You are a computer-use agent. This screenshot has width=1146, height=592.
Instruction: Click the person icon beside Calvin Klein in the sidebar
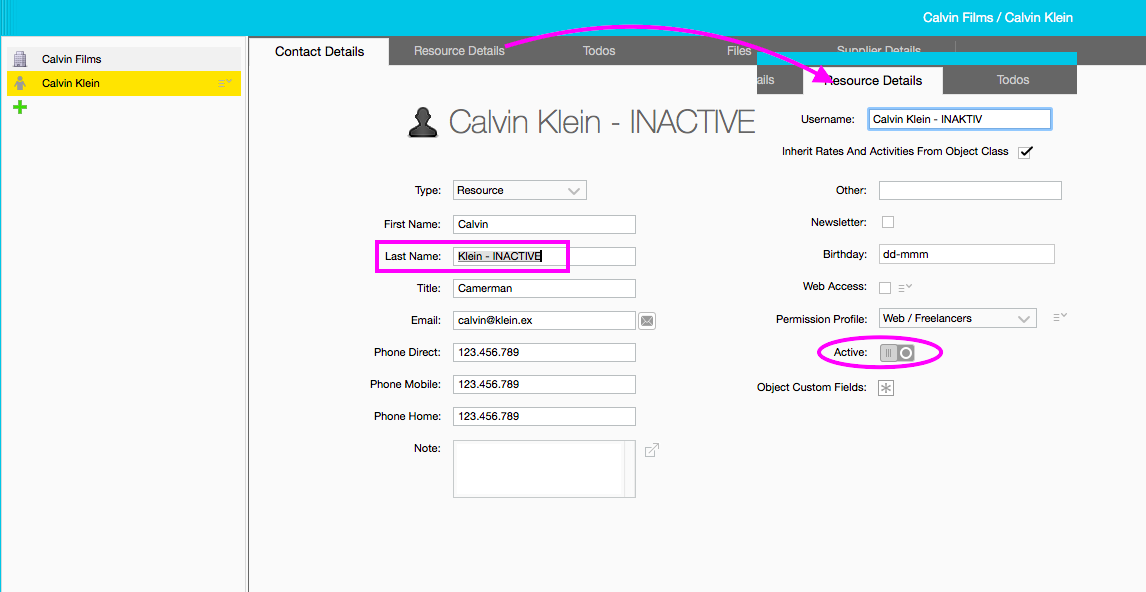[x=20, y=83]
